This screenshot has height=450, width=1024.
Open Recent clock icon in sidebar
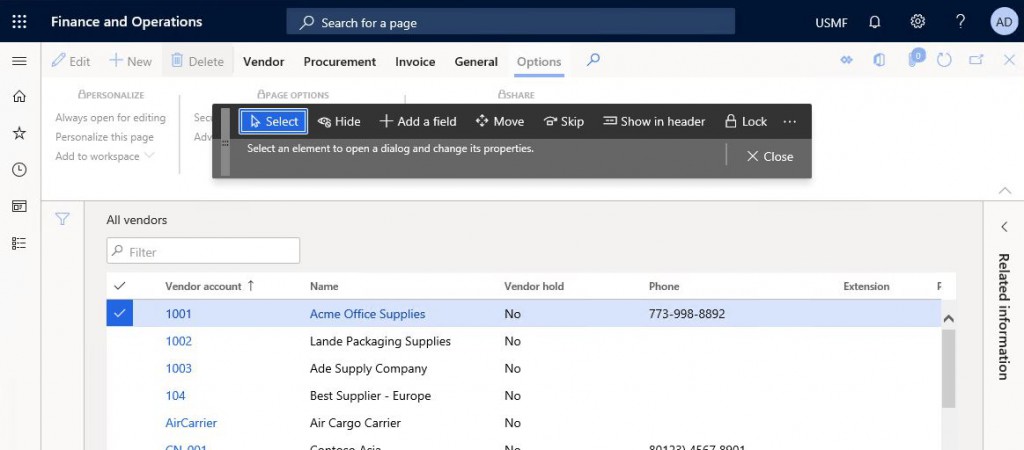coord(20,170)
